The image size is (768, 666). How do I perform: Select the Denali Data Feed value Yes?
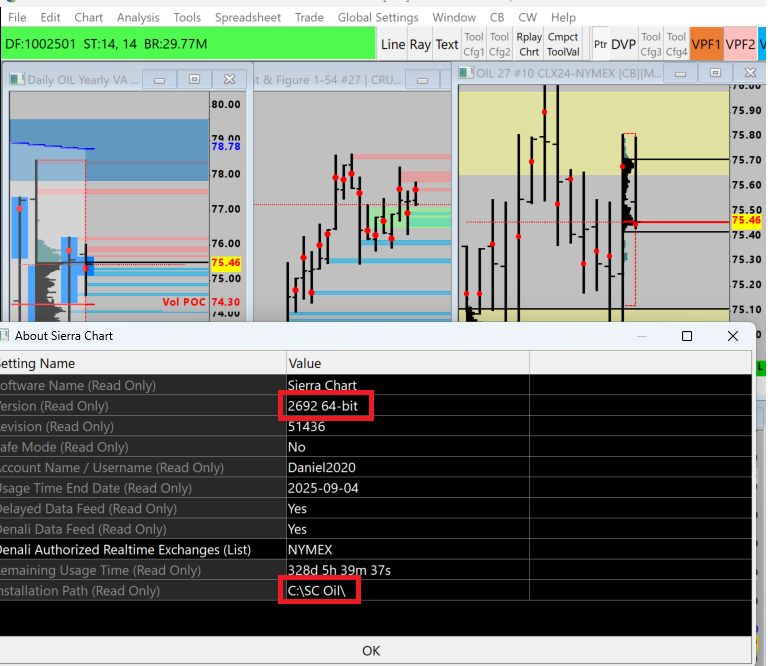pos(297,529)
